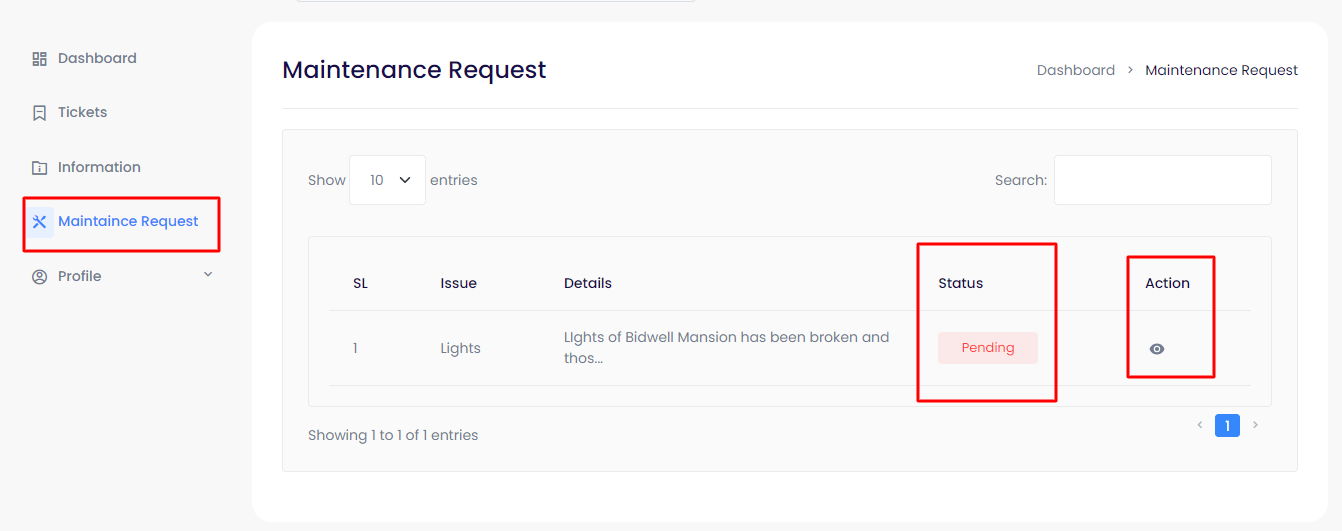Click page 1 pagination button
The height and width of the screenshot is (531, 1342).
[x=1227, y=425]
